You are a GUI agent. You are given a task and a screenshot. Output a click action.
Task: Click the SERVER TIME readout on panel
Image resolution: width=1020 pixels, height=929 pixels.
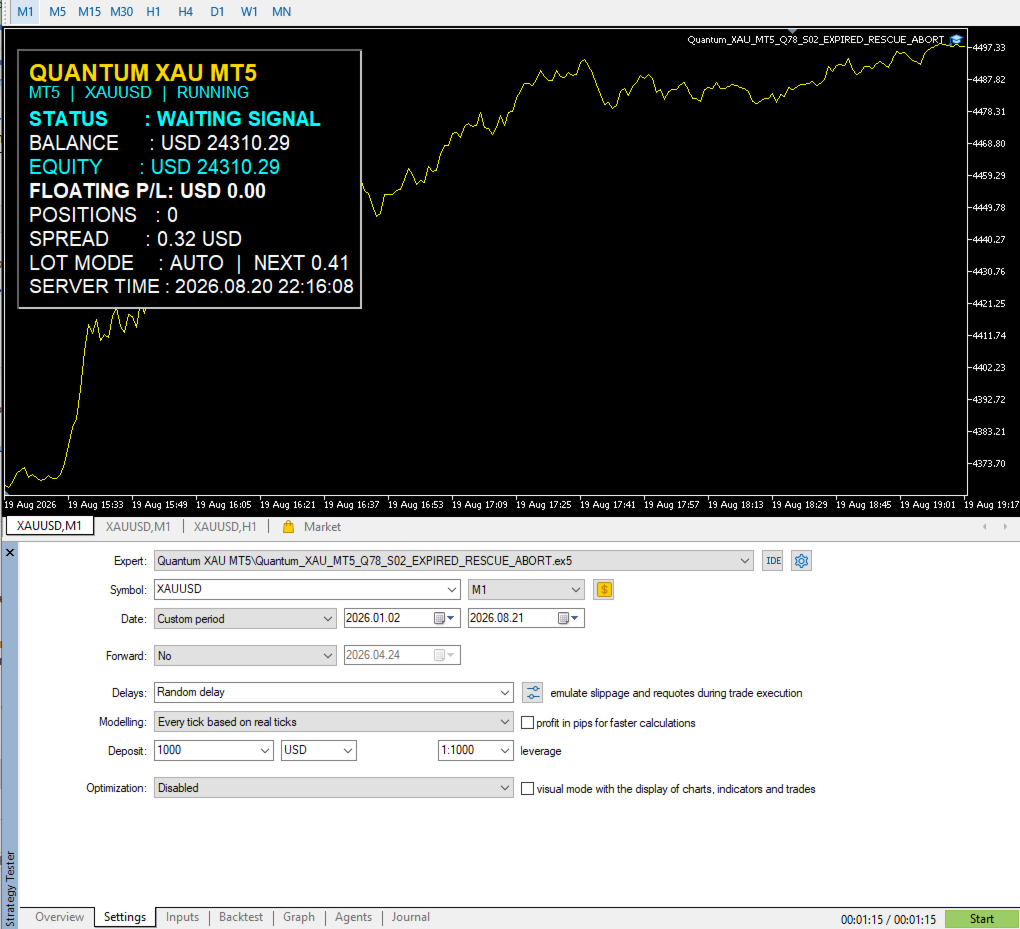[x=191, y=287]
